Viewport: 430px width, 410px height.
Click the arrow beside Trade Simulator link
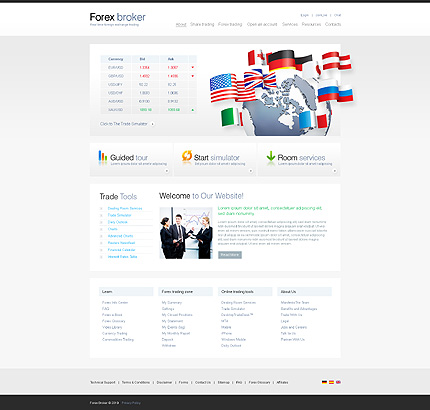[153, 124]
